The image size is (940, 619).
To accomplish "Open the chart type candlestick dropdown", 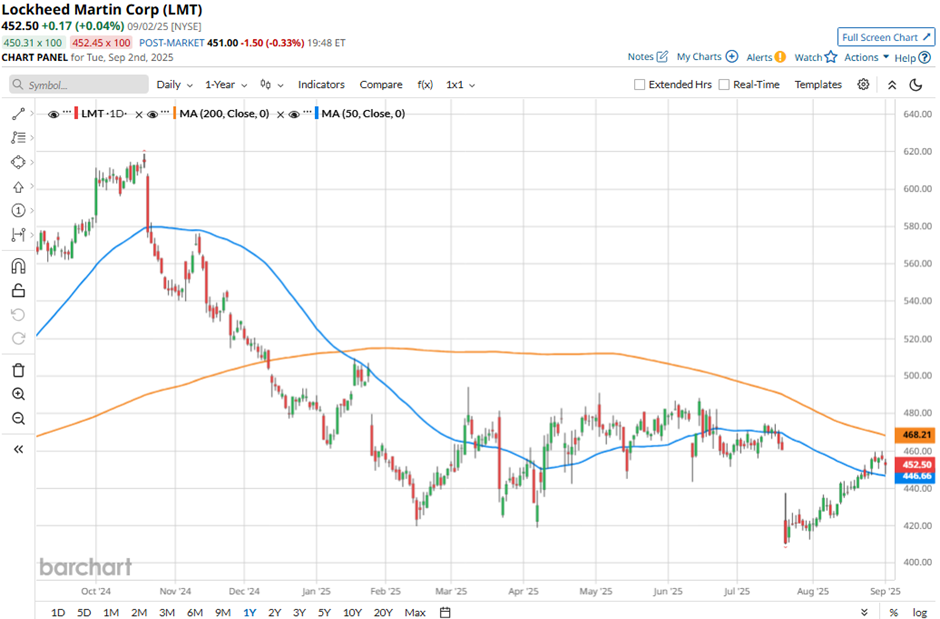I will click(272, 84).
